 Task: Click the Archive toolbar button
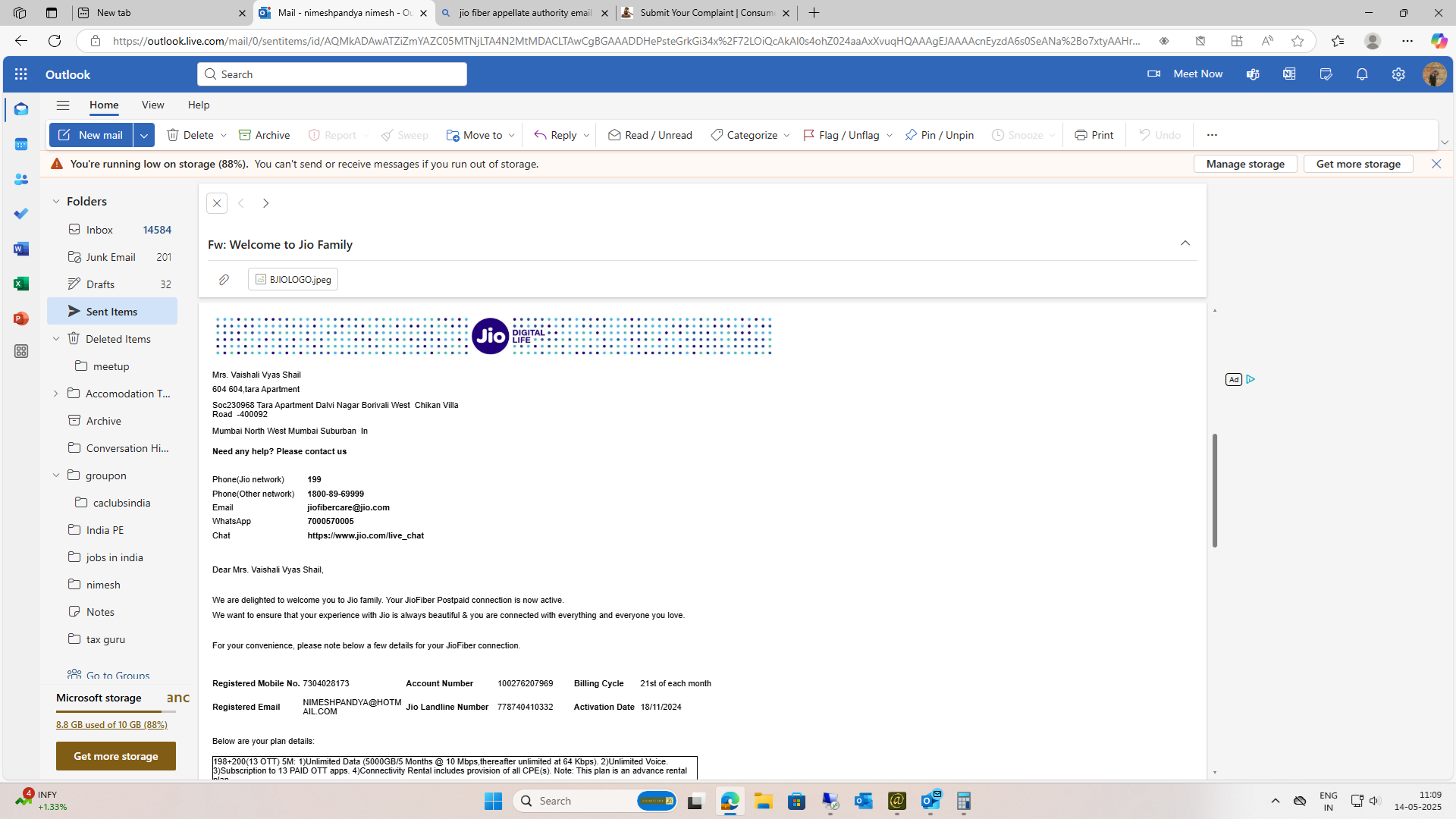(264, 135)
